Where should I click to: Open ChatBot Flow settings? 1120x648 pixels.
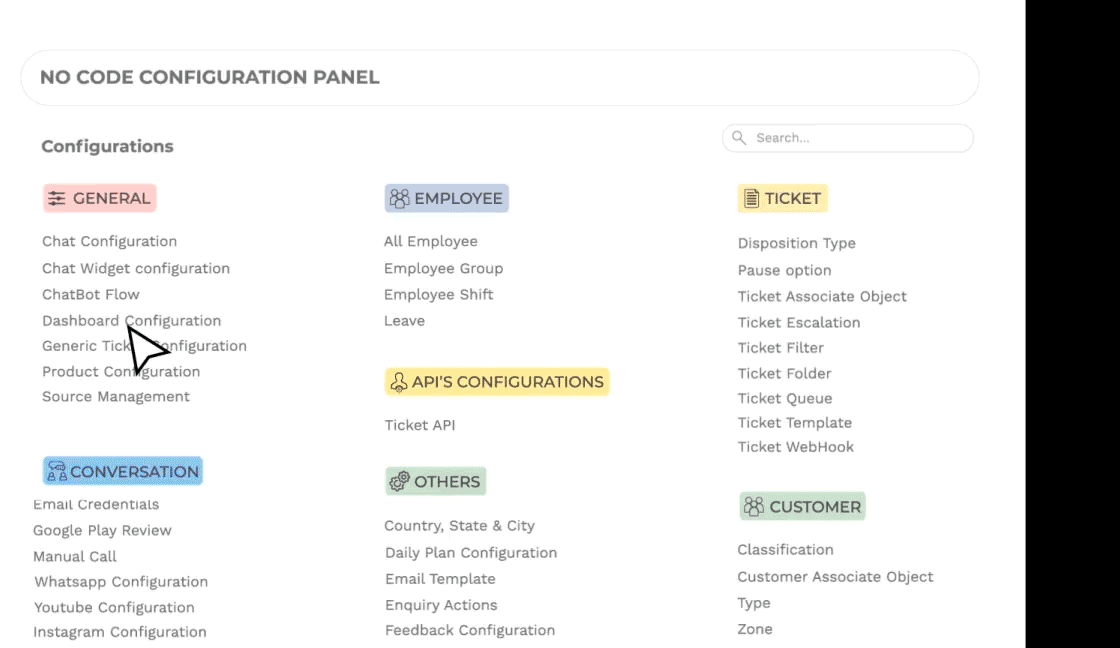(91, 294)
